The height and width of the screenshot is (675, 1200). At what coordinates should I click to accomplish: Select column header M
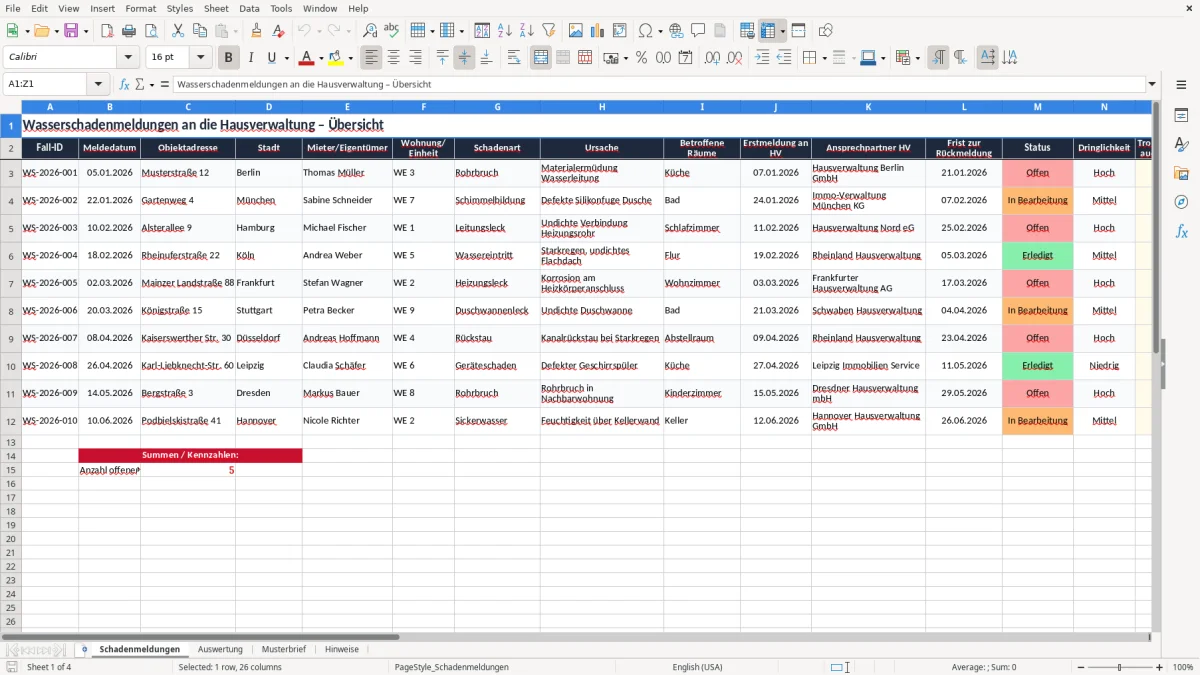pos(1037,106)
